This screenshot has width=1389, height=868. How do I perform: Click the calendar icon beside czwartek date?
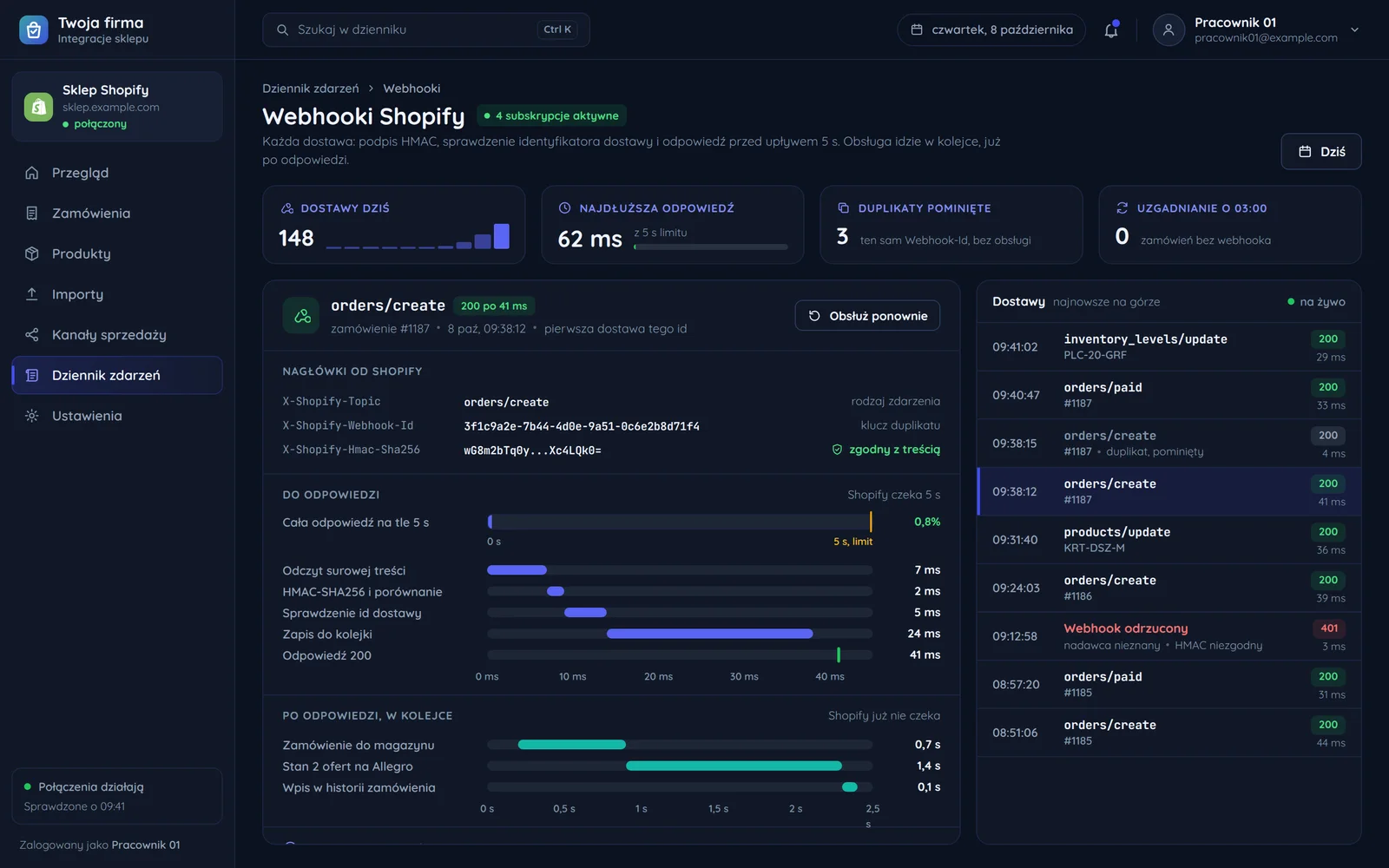point(917,30)
